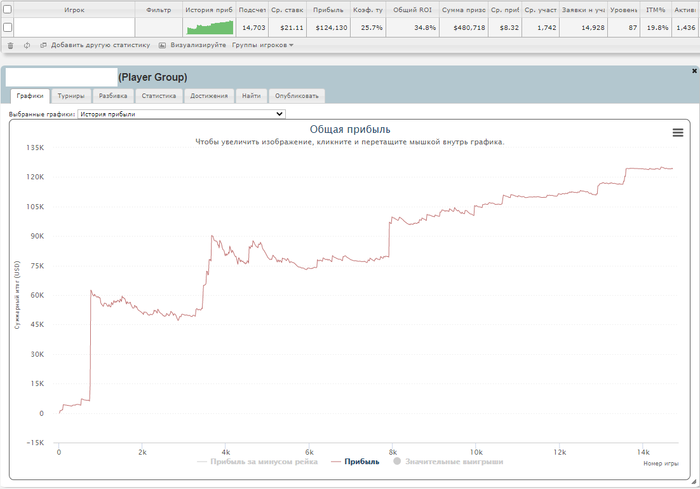Close the Player Group panel
Screen dimensions: 700x489
coord(694,71)
